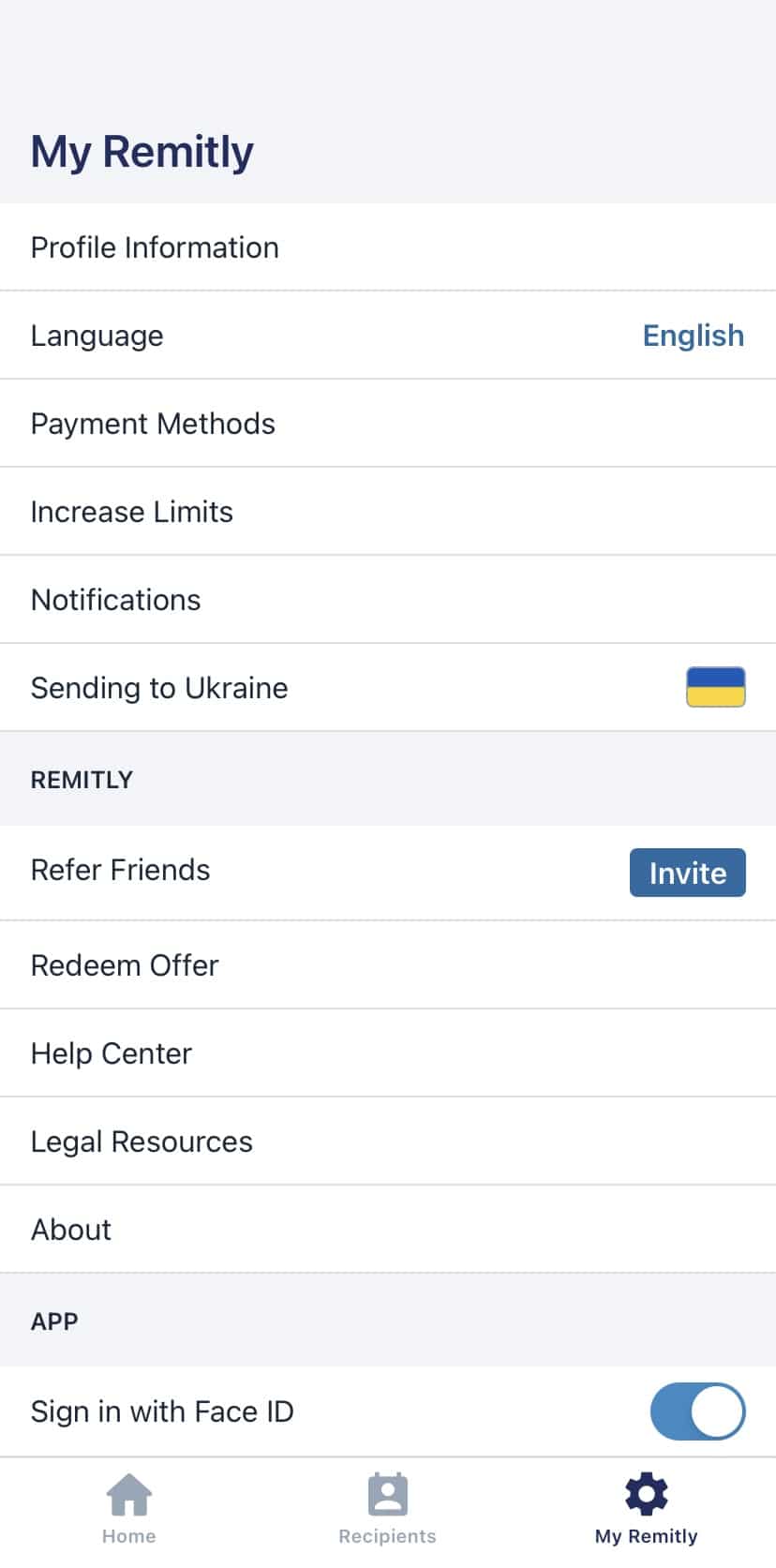
Task: Tap the Ukraine flag icon
Action: click(x=715, y=687)
